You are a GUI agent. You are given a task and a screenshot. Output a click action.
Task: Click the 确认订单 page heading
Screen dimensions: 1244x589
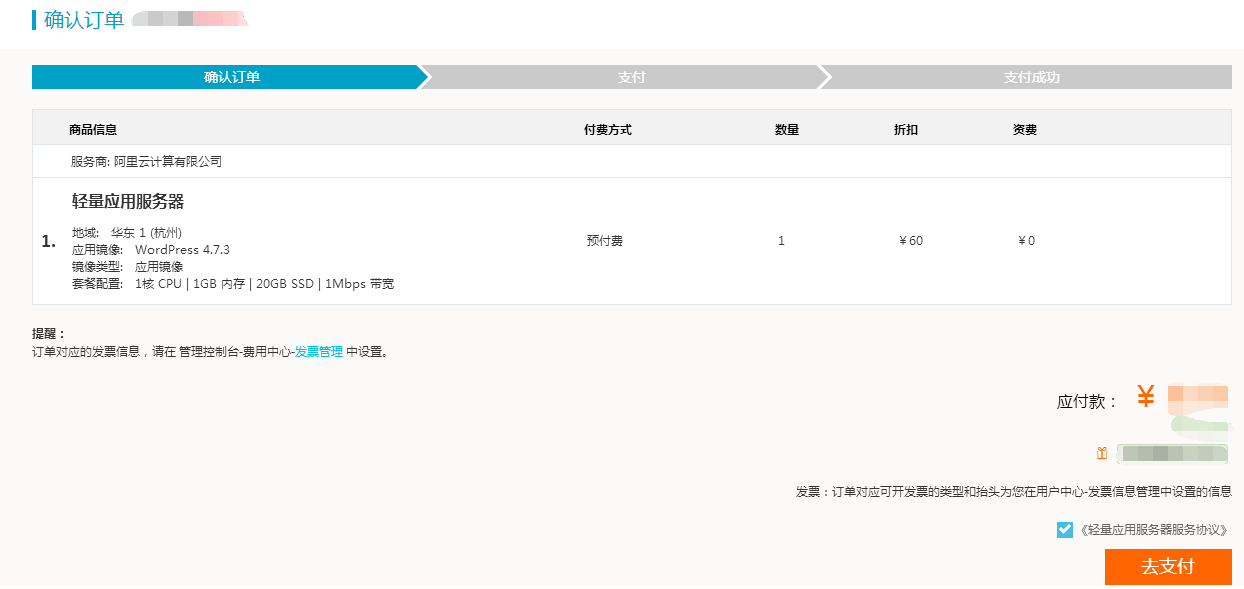point(84,20)
